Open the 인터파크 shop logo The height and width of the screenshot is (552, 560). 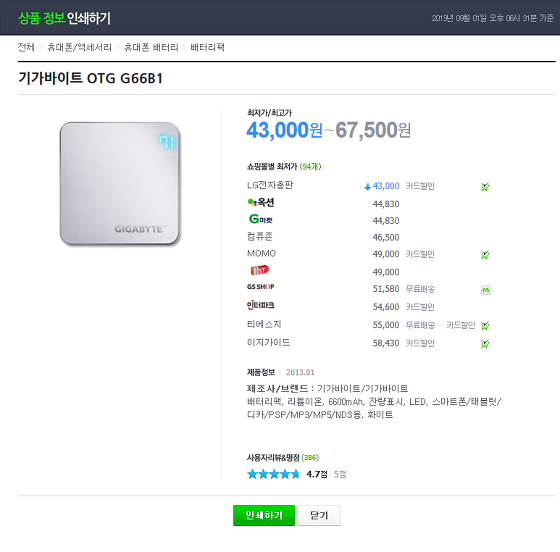click(x=261, y=305)
